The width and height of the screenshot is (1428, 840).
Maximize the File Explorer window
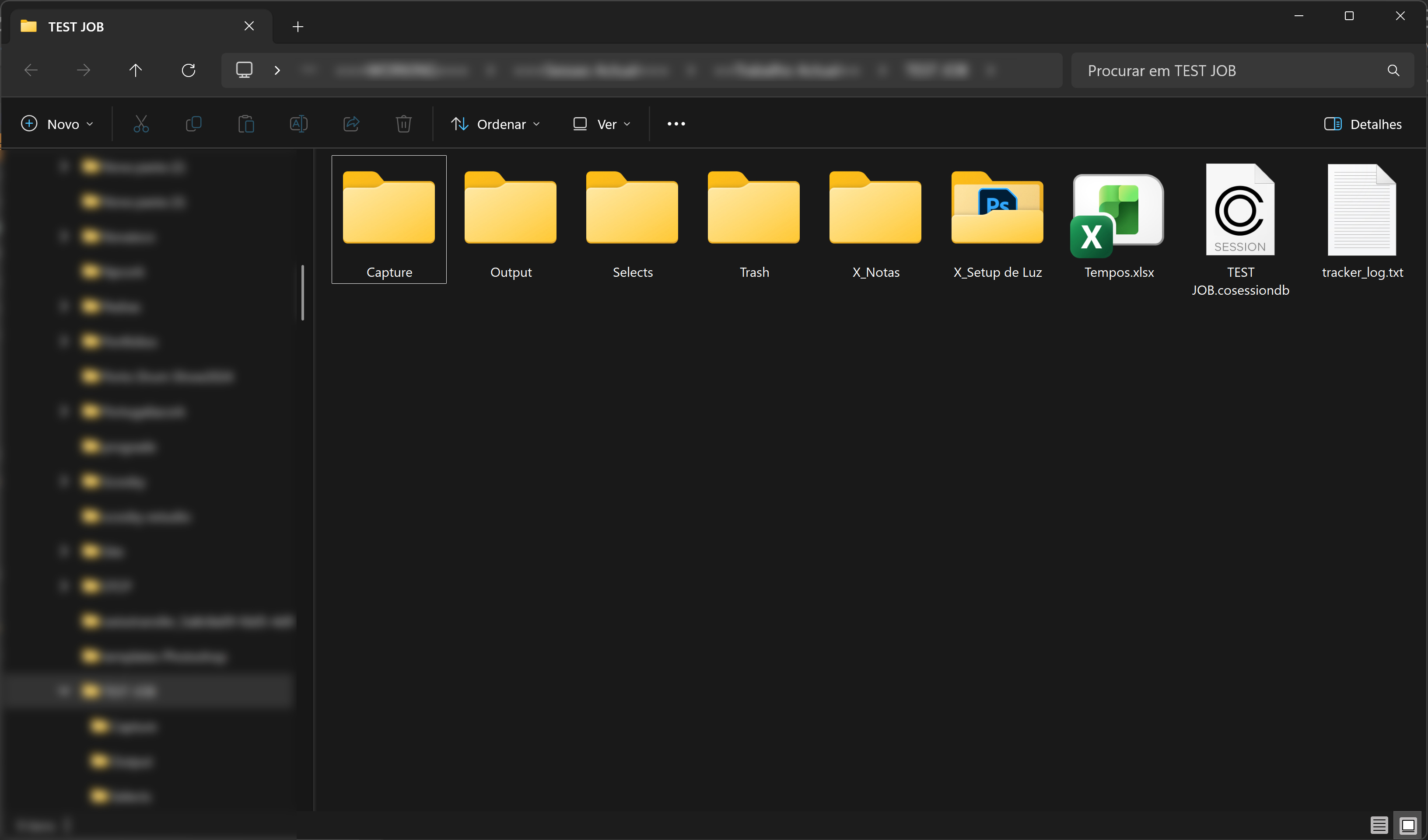pos(1349,16)
